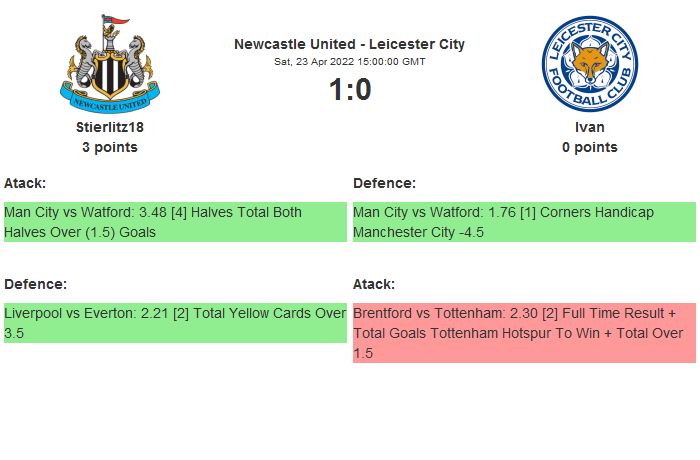
Task: Open the Halves Total Over (1.5) Goals bet
Action: click(175, 222)
